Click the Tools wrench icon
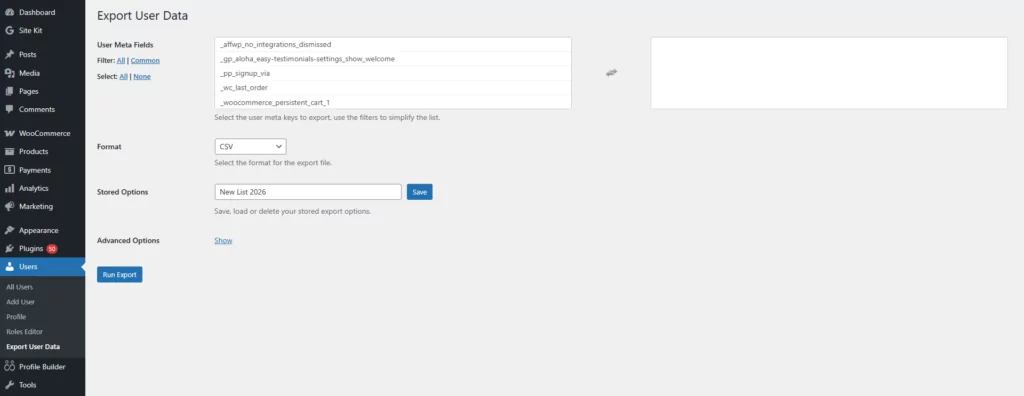The image size is (1024, 396). point(9,385)
